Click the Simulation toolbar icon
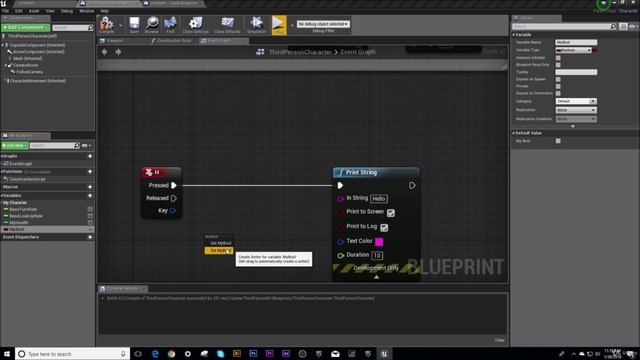Viewport: 640px width, 360px height. (256, 24)
